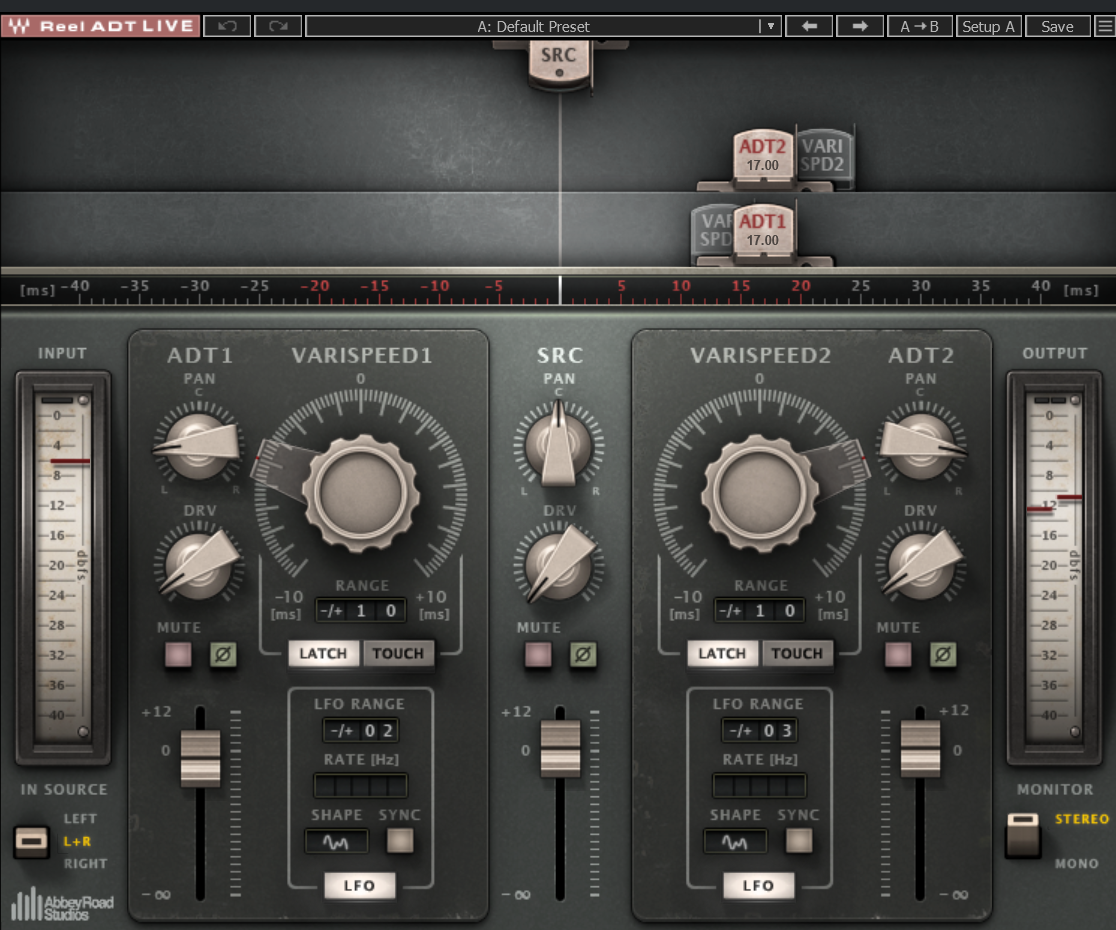Select RIGHT input source
This screenshot has width=1116, height=930.
click(85, 863)
